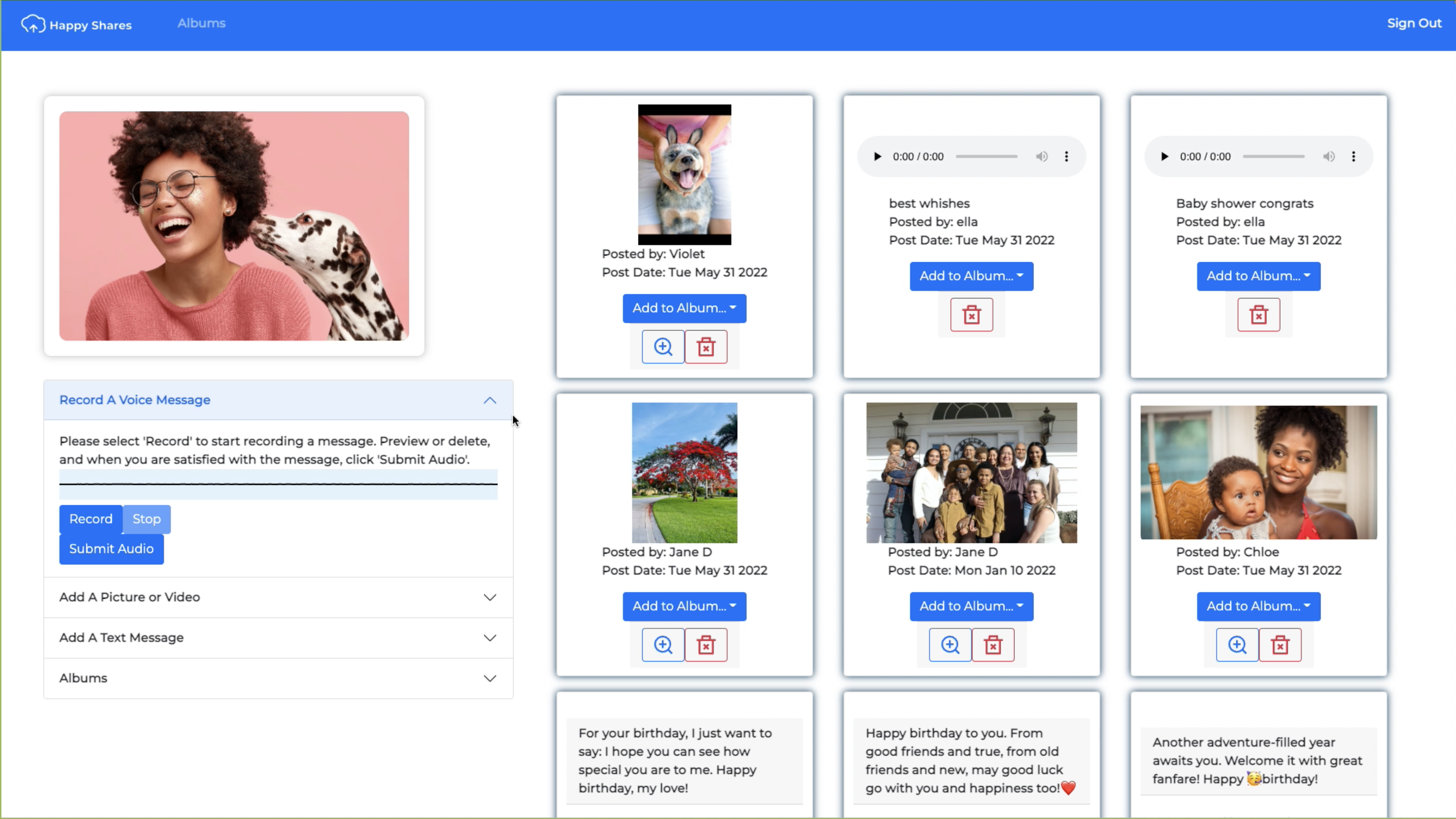Click the 'Another adventure-filled year' message

point(1259,761)
